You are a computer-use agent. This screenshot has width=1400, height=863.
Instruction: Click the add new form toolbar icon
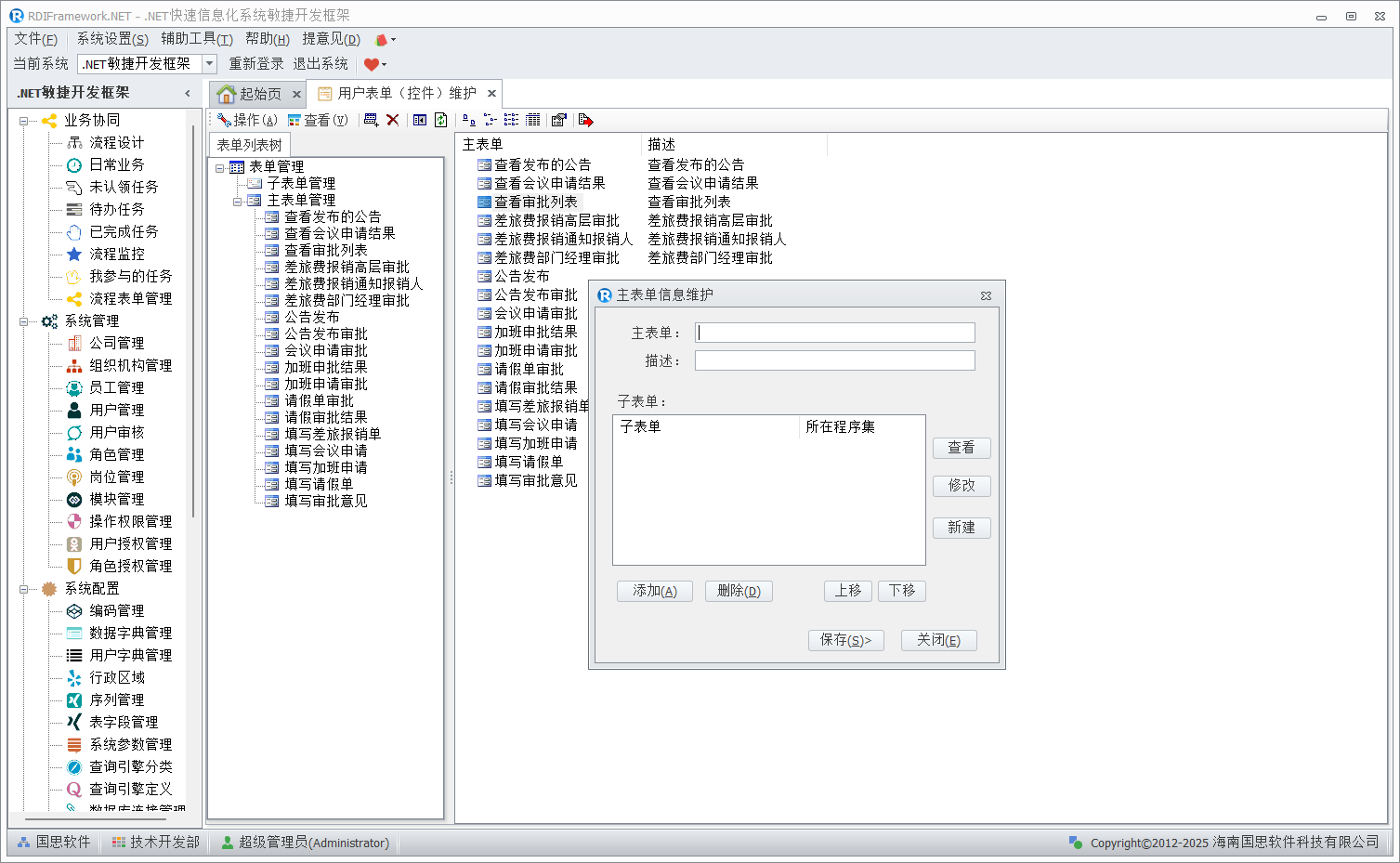[371, 120]
